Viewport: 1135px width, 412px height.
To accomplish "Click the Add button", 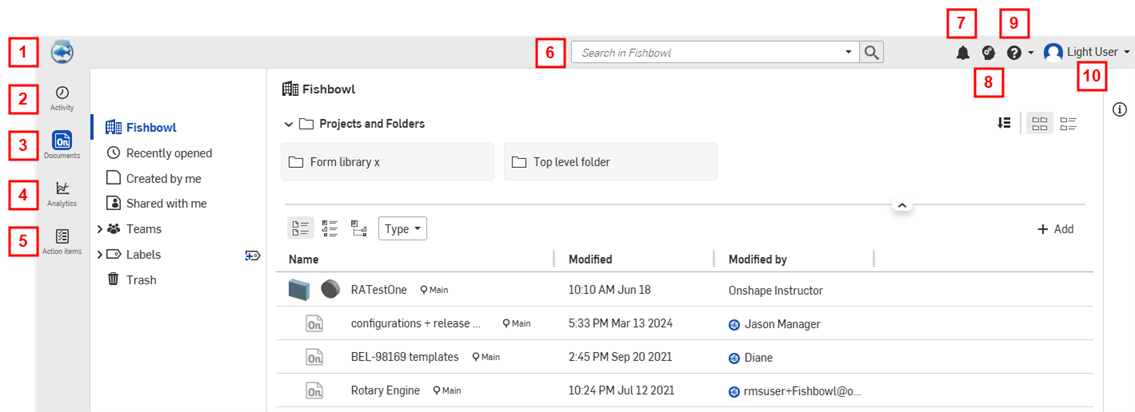I will [x=1055, y=229].
